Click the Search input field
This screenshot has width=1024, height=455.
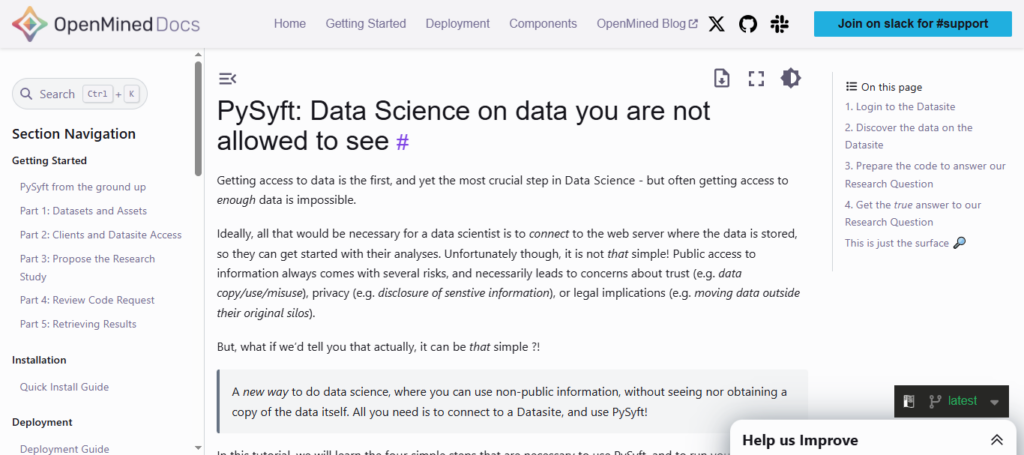(79, 94)
